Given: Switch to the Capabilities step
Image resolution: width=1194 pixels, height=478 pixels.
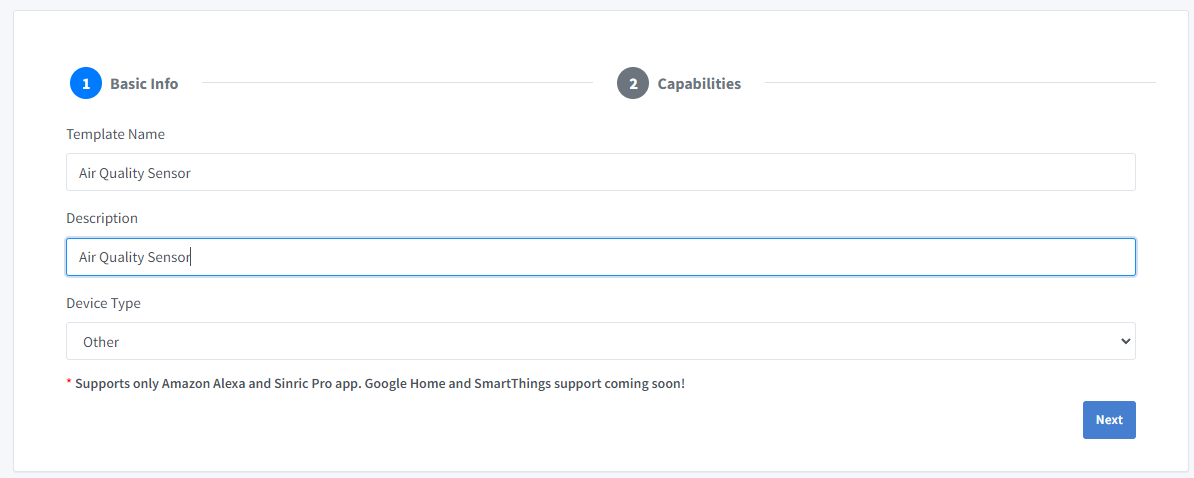Looking at the screenshot, I should pos(699,84).
